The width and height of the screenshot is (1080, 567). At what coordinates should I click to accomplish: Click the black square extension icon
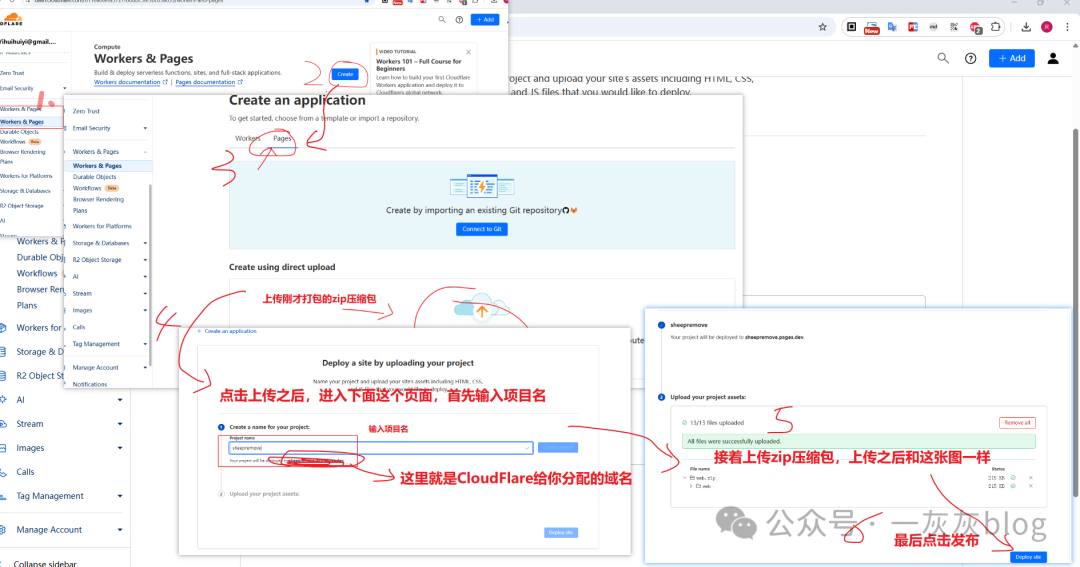[x=851, y=27]
